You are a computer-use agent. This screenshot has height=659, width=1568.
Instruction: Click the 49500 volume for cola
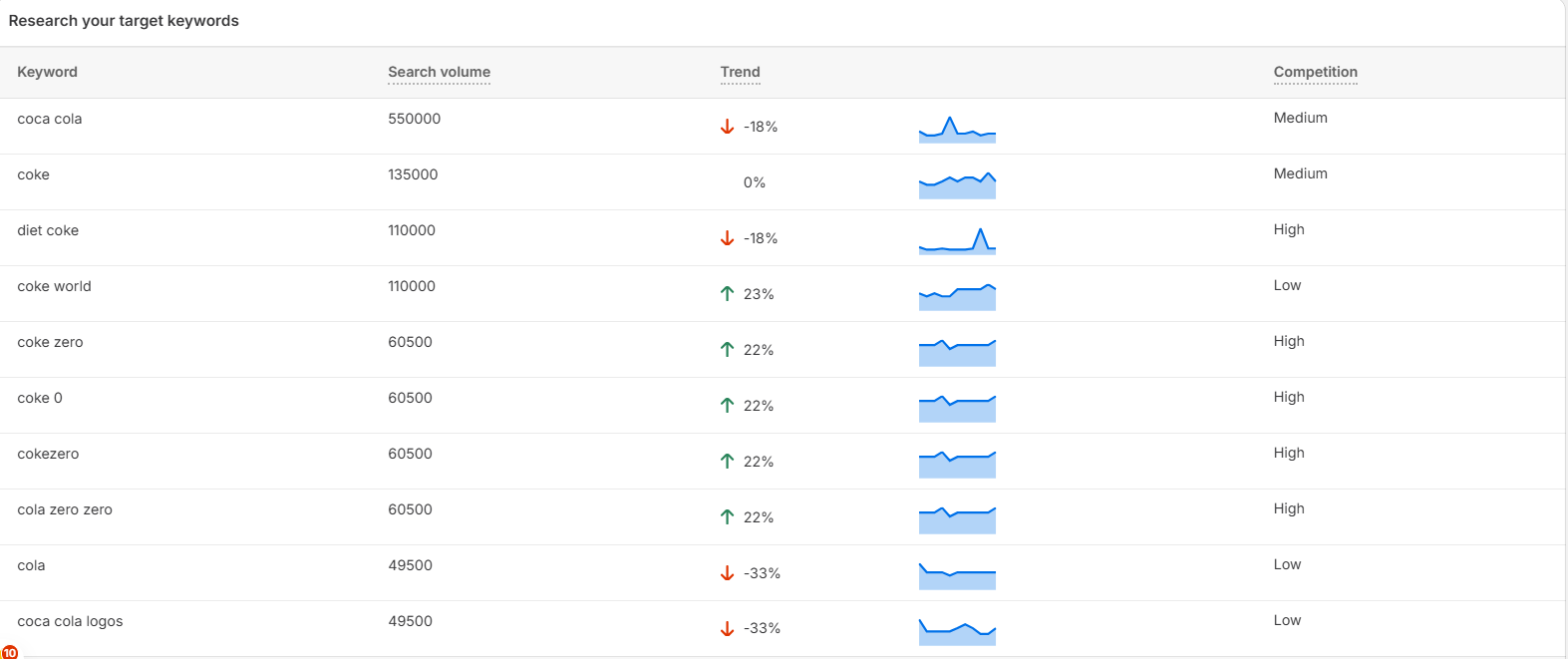[x=410, y=565]
